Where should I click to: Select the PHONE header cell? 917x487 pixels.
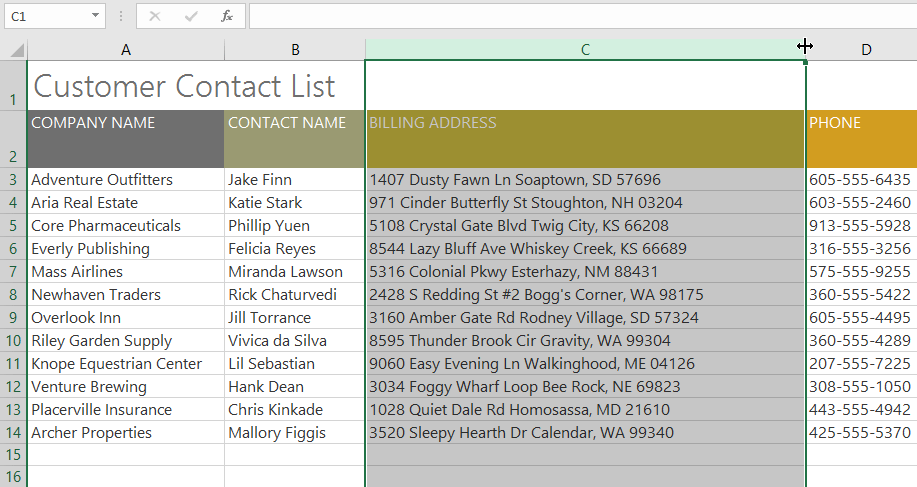point(861,139)
